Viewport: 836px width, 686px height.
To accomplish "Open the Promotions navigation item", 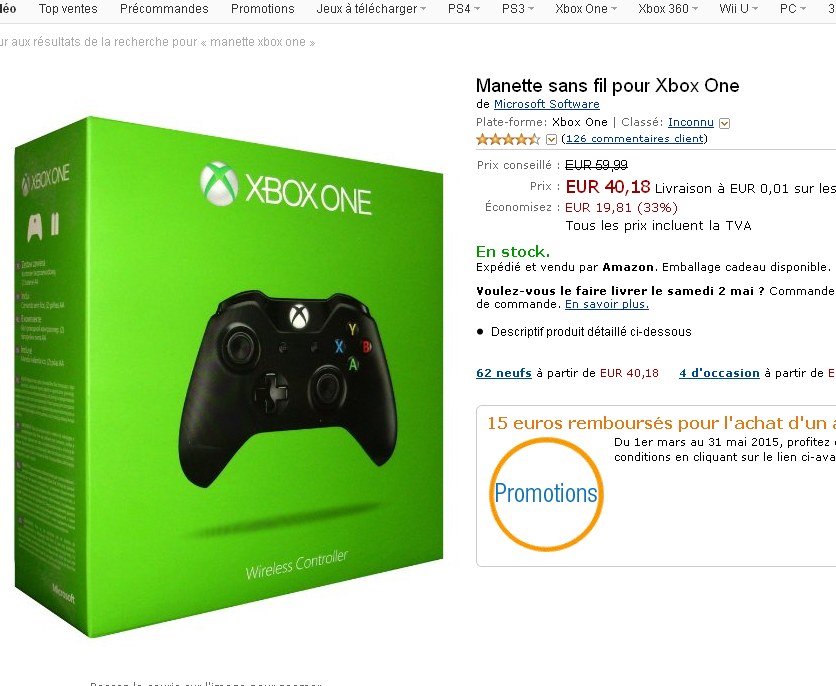I will point(262,9).
